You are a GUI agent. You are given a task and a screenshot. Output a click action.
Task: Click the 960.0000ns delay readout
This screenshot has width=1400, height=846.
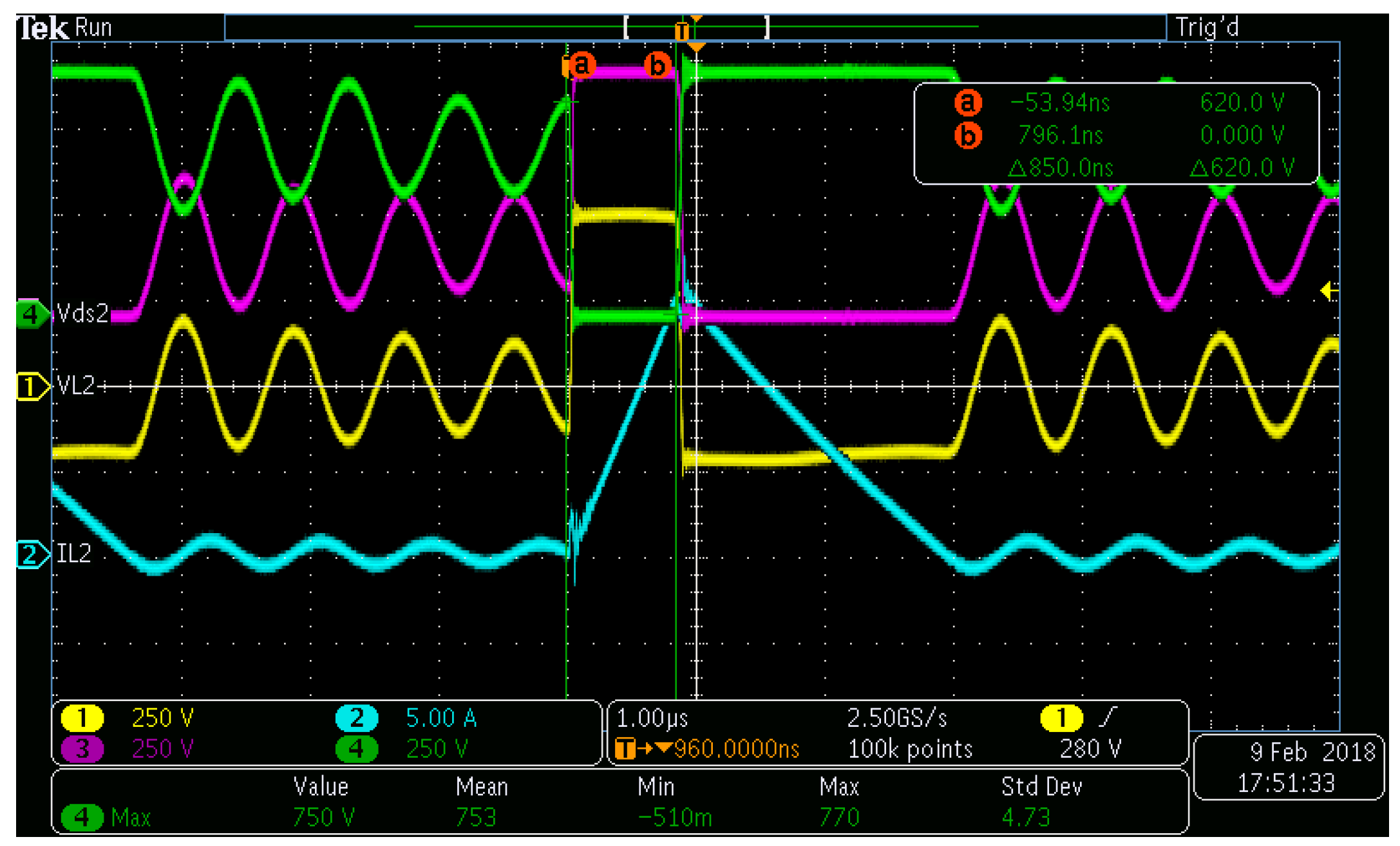coord(735,749)
